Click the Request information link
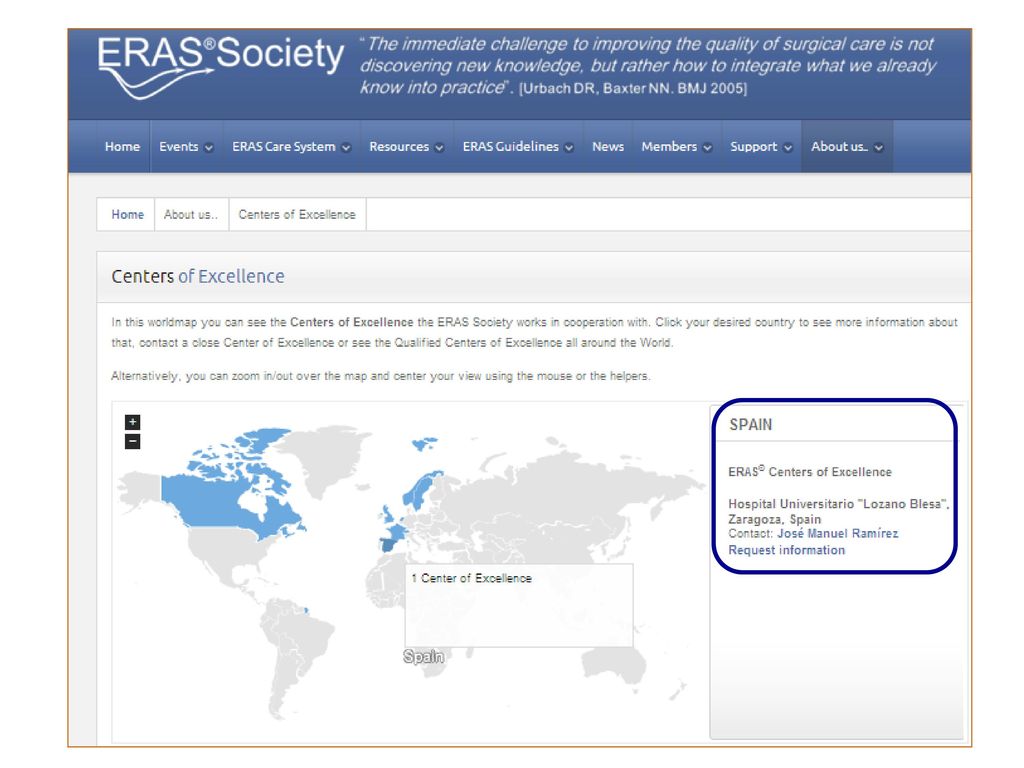This screenshot has width=1024, height=768. click(786, 550)
